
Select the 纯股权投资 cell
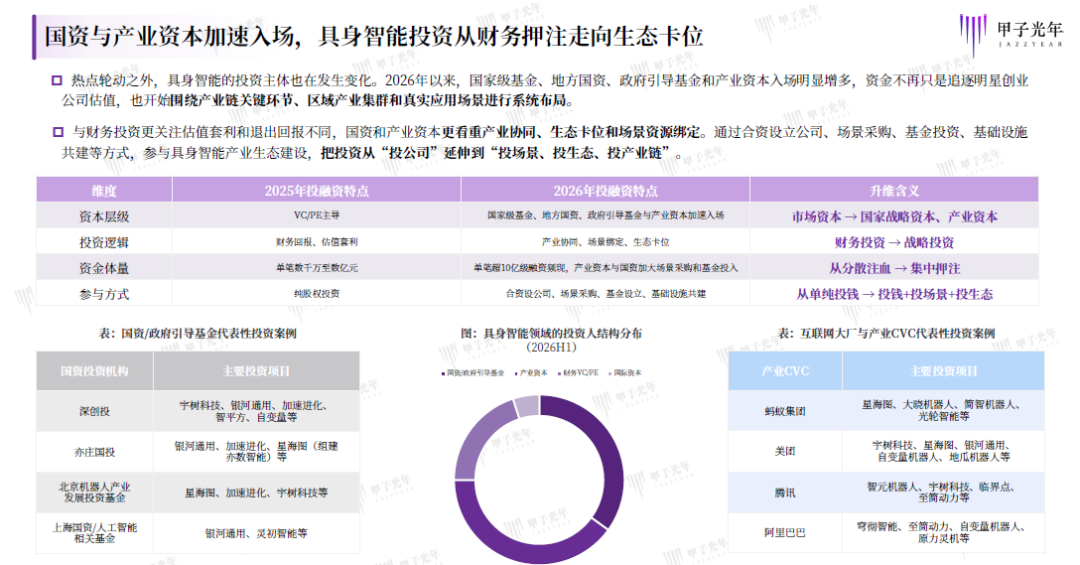click(316, 294)
